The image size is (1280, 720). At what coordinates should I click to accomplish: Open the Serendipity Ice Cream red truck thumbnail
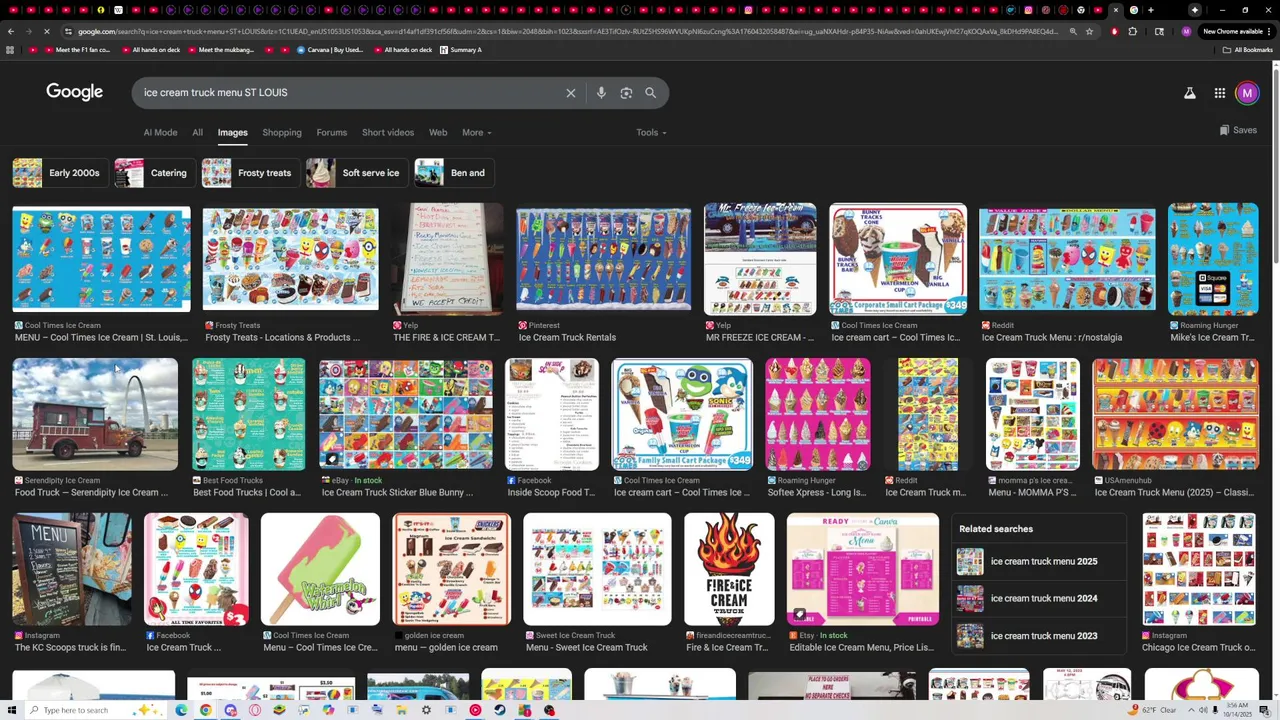[x=95, y=414]
